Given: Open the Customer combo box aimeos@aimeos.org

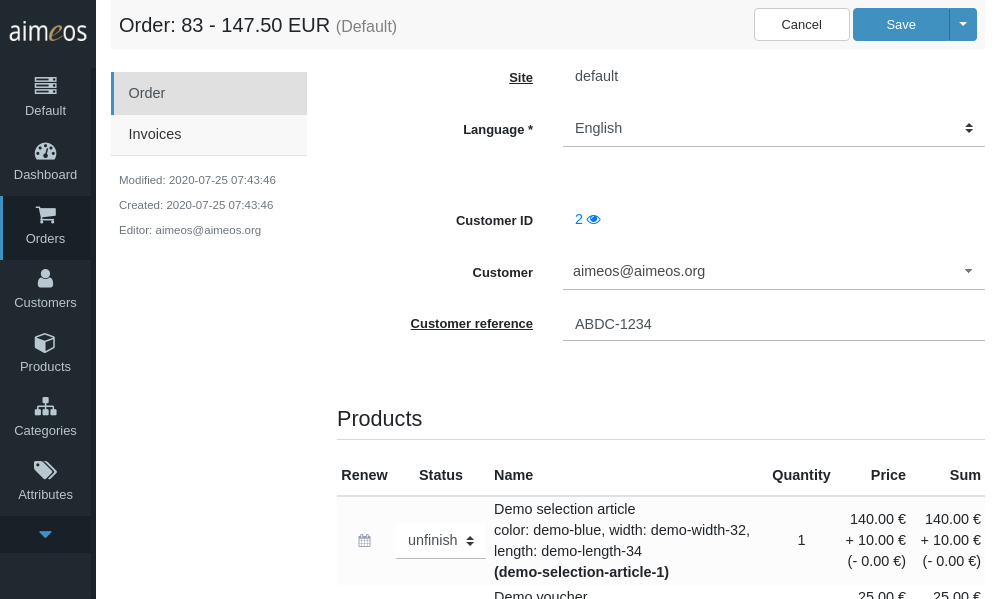Looking at the screenshot, I should (774, 271).
